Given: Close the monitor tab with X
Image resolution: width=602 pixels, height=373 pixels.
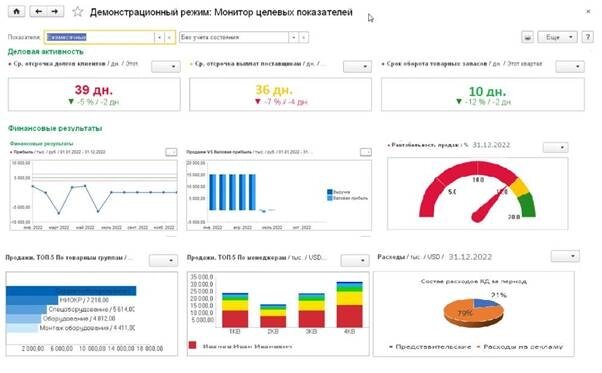Looking at the screenshot, I should [x=588, y=12].
